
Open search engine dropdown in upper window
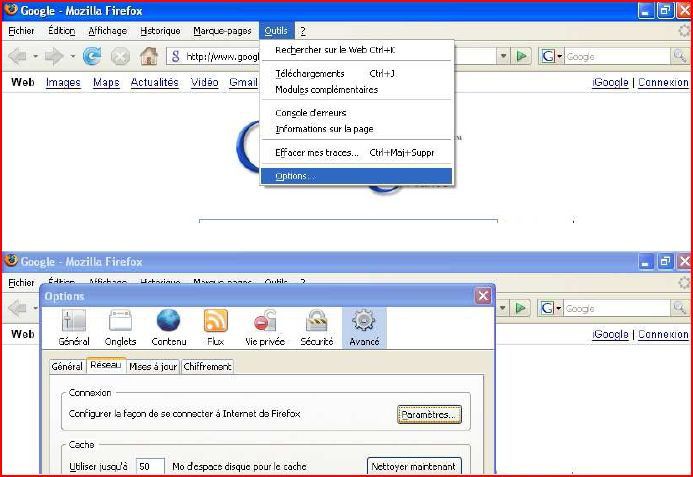pos(560,56)
